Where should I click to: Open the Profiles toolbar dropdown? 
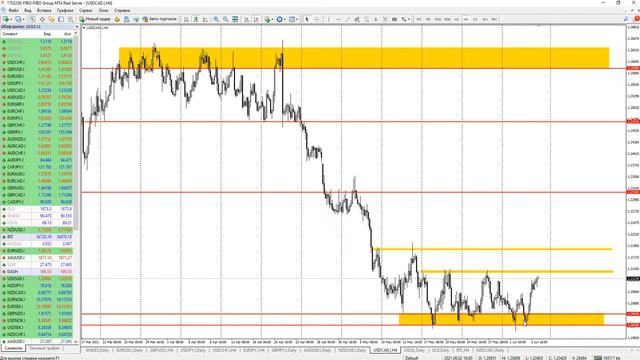point(19,19)
